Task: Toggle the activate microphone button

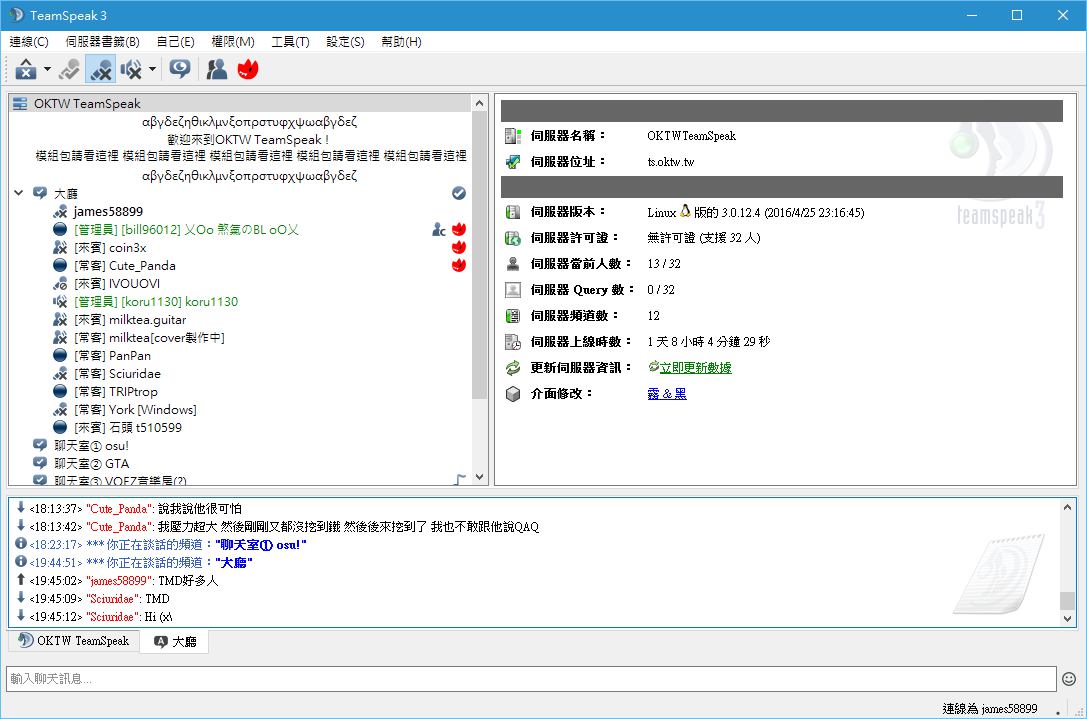Action: (x=69, y=69)
